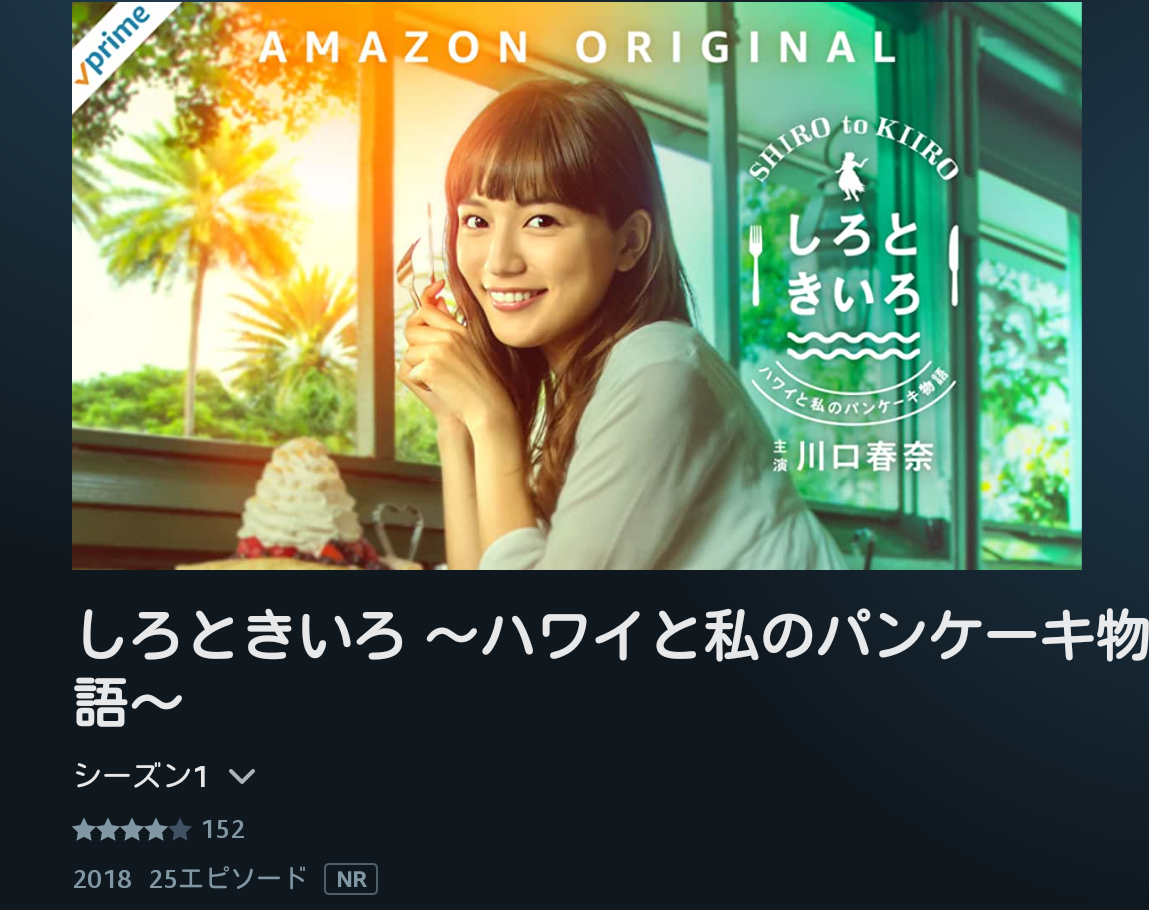Click the NR maturity rating badge

pos(351,878)
